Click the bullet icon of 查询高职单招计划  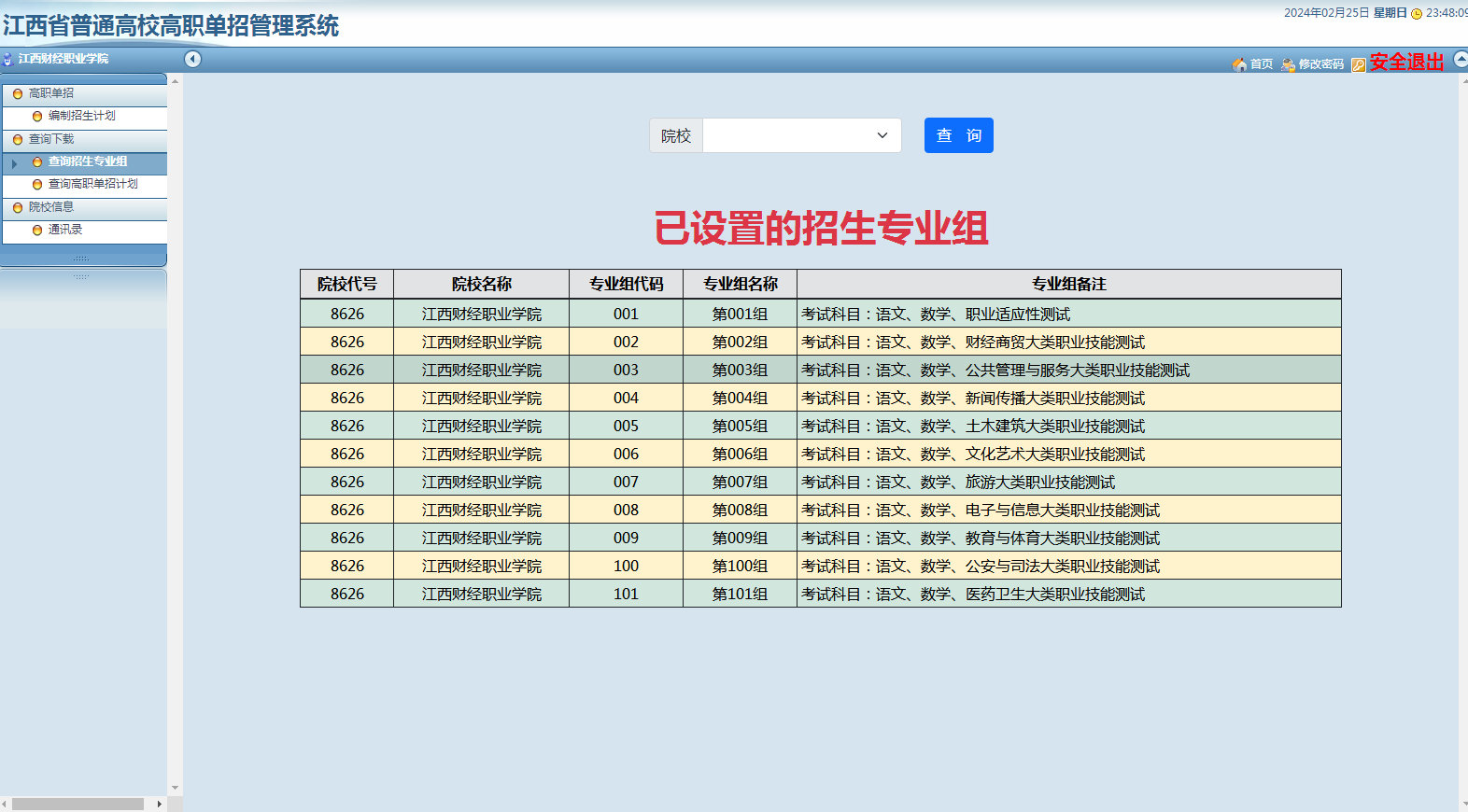click(x=37, y=185)
